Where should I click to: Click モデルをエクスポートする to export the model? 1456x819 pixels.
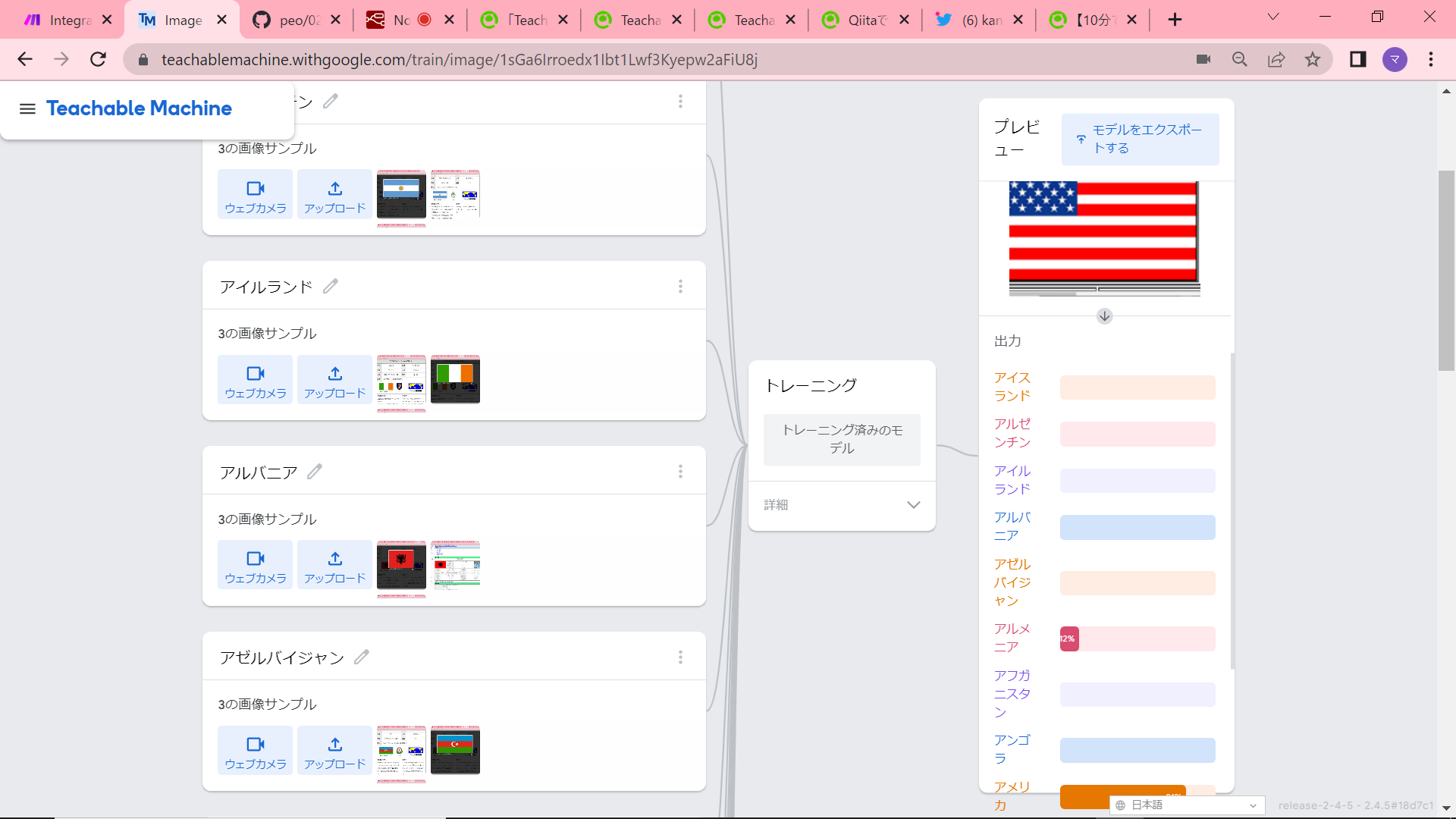coord(1140,139)
